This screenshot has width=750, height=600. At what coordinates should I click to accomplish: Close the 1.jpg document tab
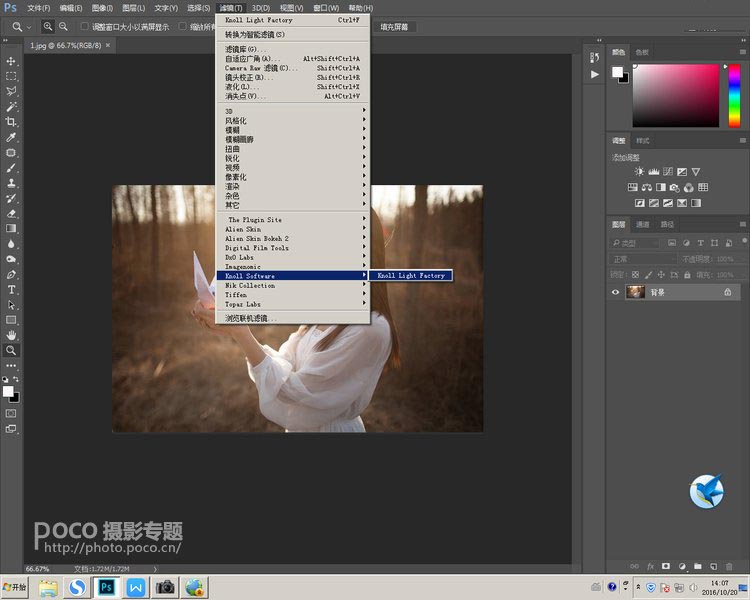click(x=108, y=45)
